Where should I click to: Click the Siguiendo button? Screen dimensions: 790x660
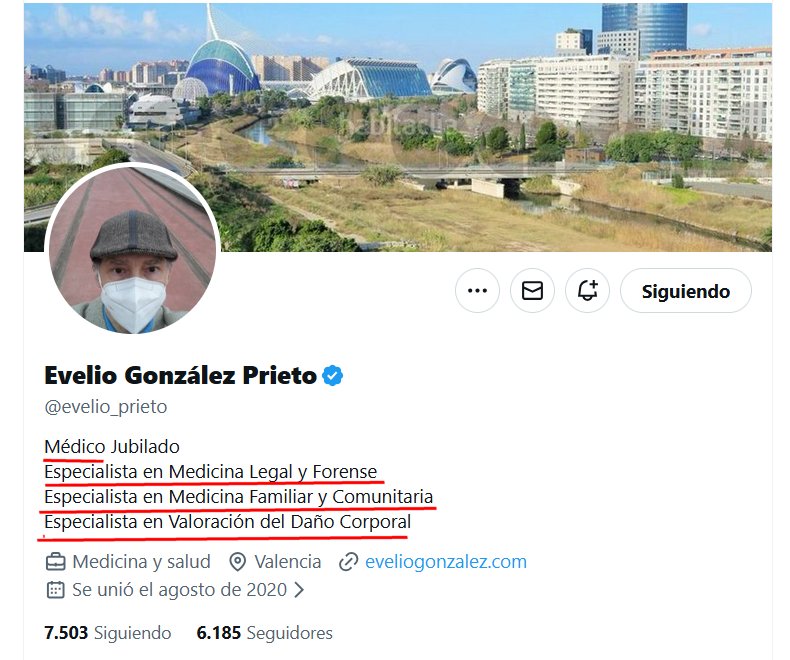pos(685,291)
